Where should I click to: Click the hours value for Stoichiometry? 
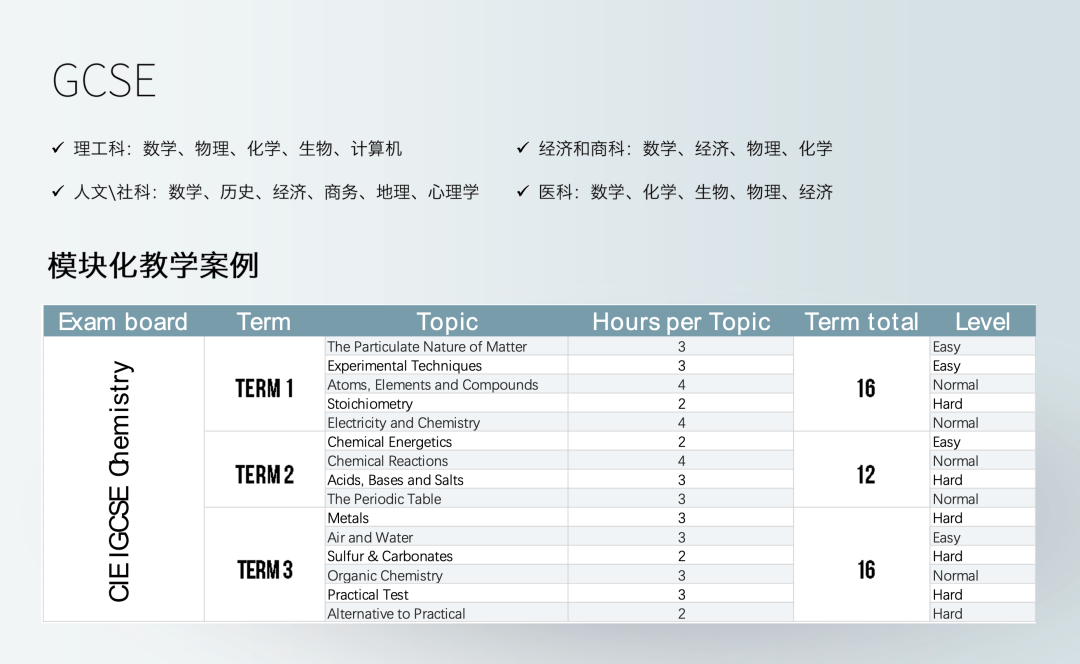[x=681, y=404]
